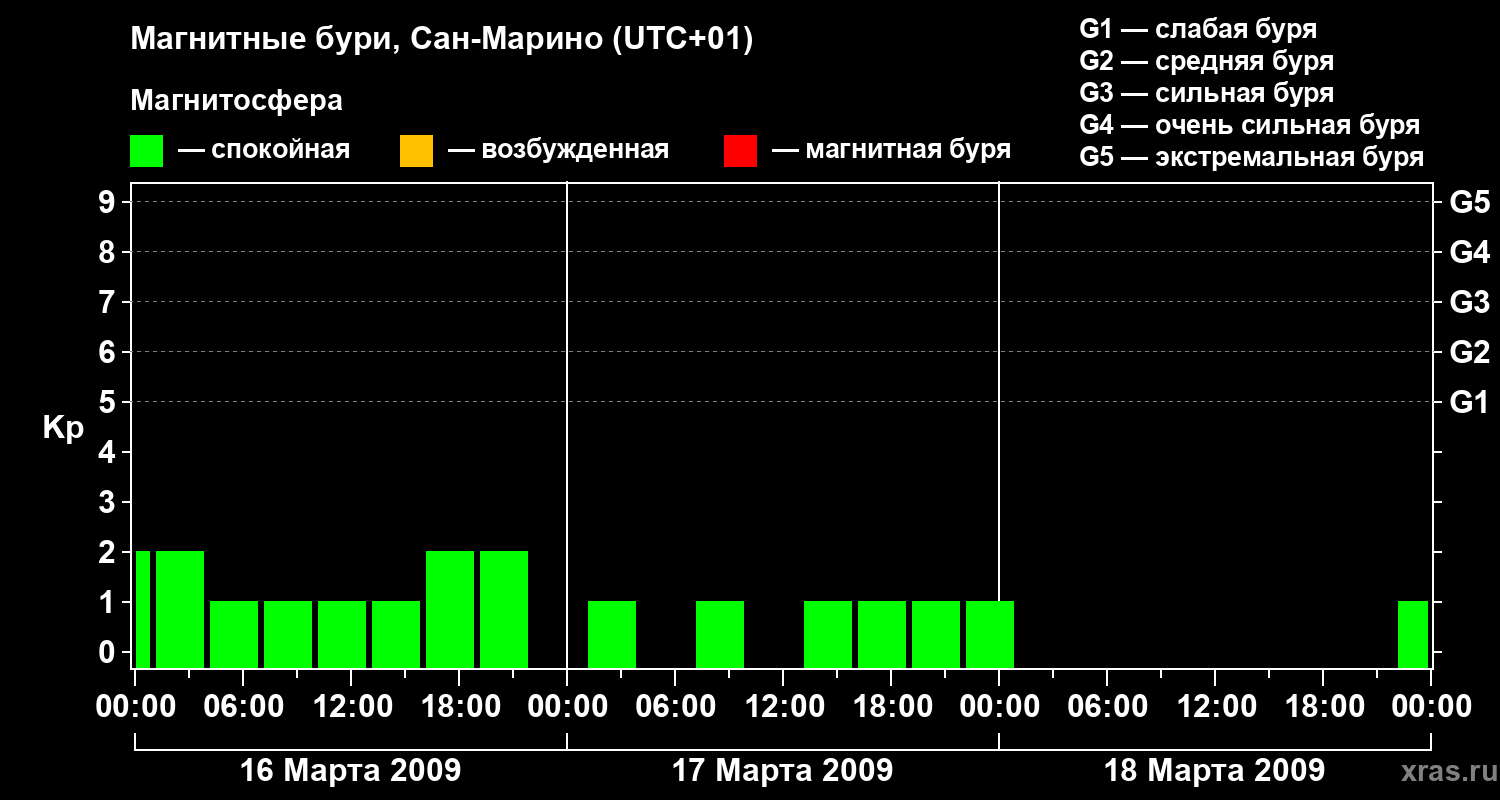
Task: Click the 'G3' tick label on the right axis
Action: (1470, 302)
